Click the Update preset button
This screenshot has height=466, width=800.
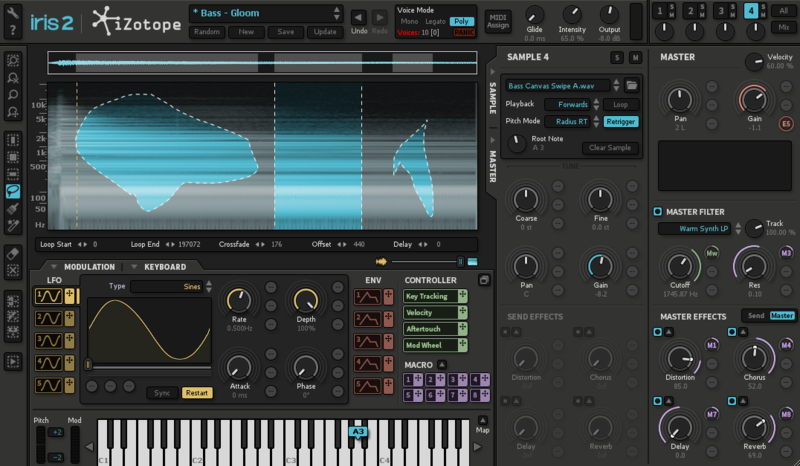(325, 32)
